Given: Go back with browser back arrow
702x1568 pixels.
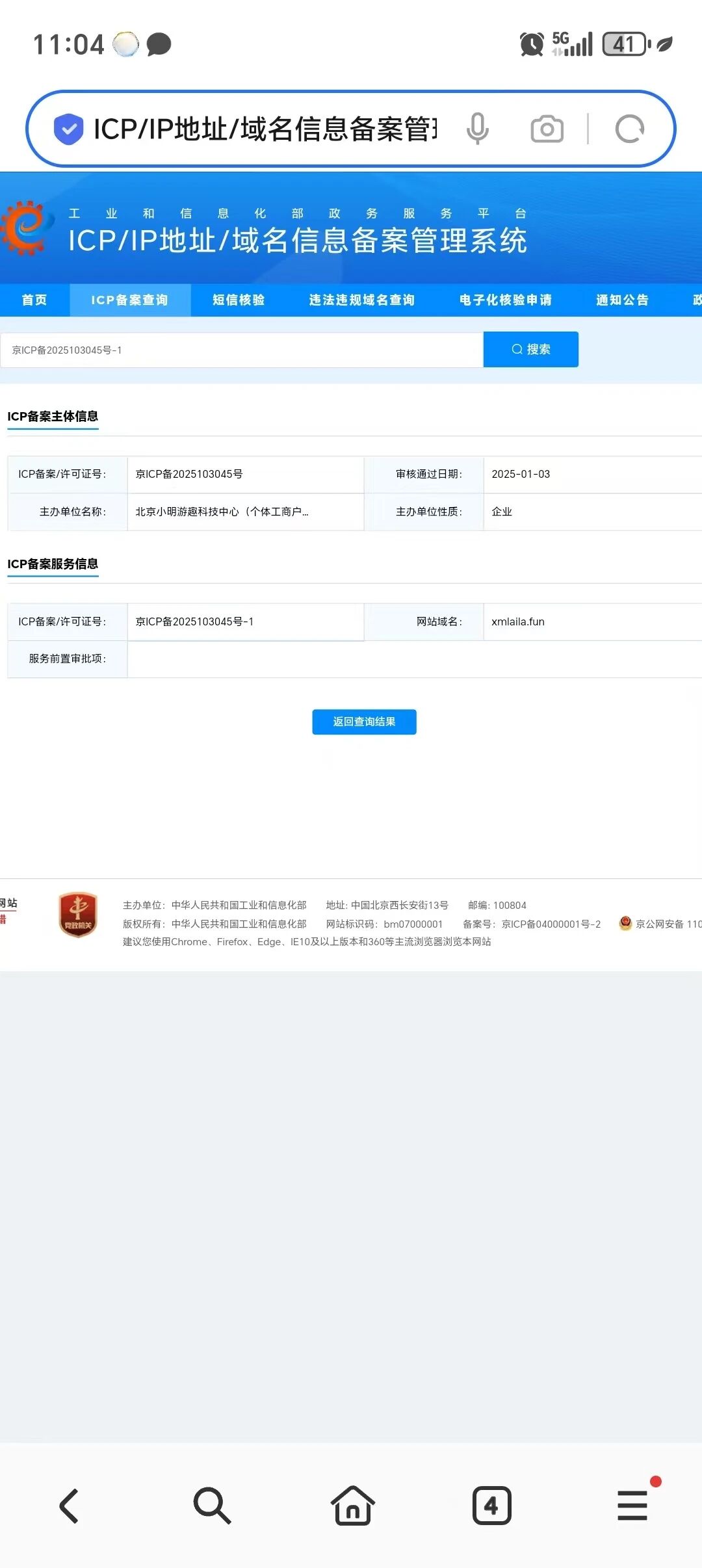Looking at the screenshot, I should (70, 1506).
